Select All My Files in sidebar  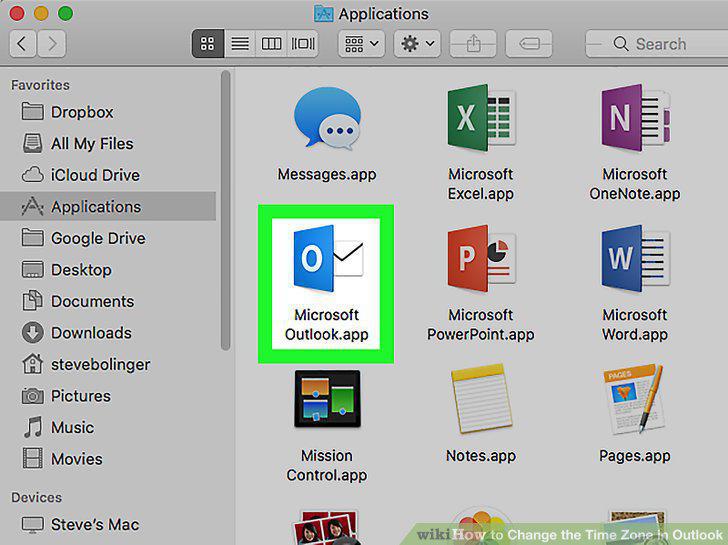(108, 143)
